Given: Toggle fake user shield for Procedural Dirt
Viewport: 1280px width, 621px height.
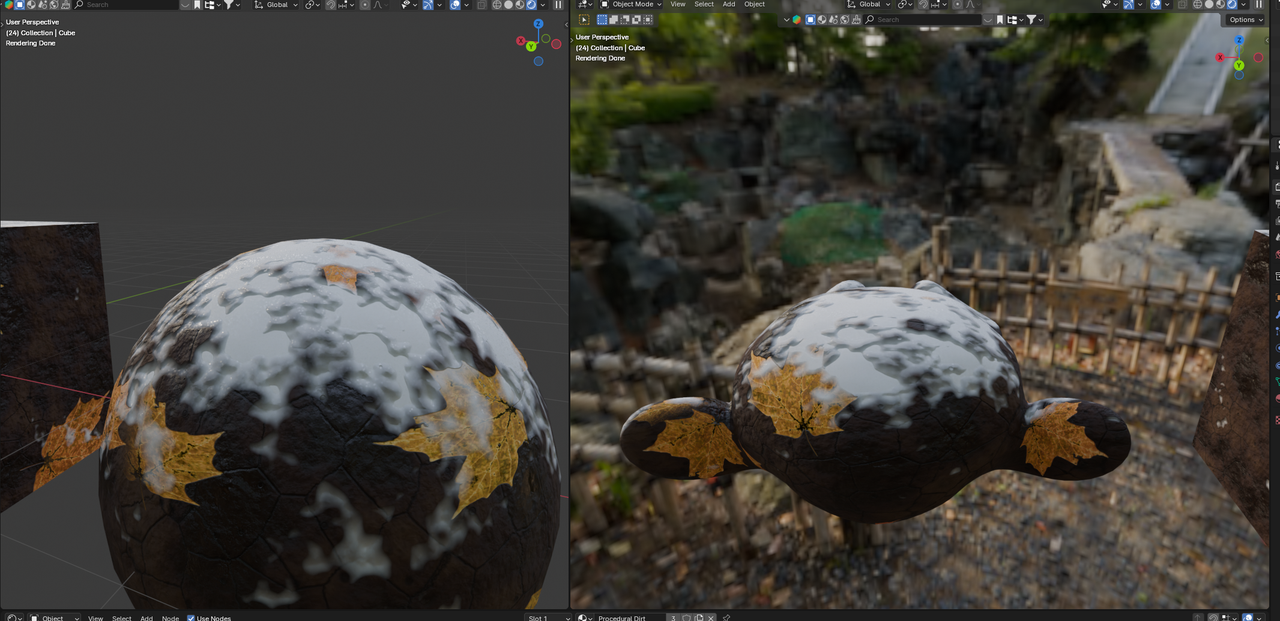Looking at the screenshot, I should coord(686,618).
